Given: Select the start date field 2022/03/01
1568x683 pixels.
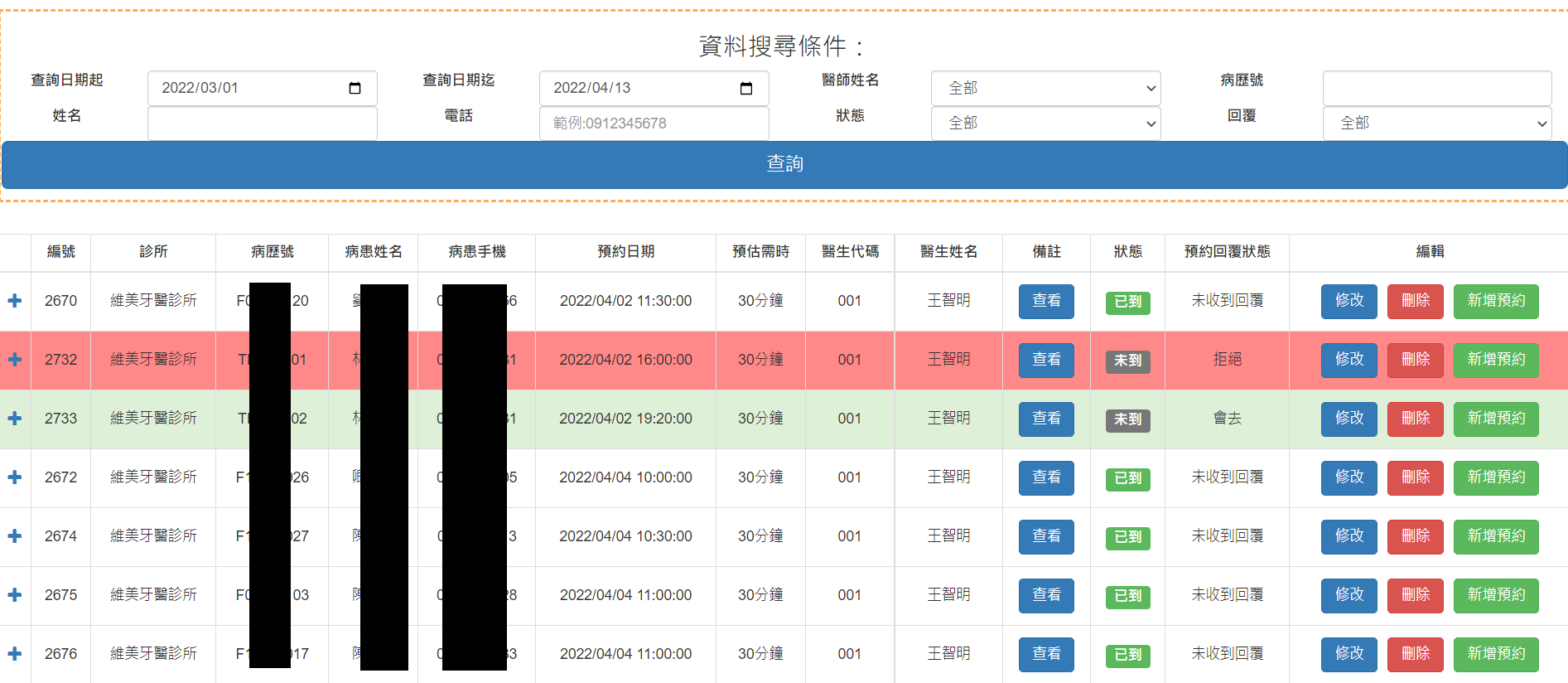Looking at the screenshot, I should coord(263,88).
